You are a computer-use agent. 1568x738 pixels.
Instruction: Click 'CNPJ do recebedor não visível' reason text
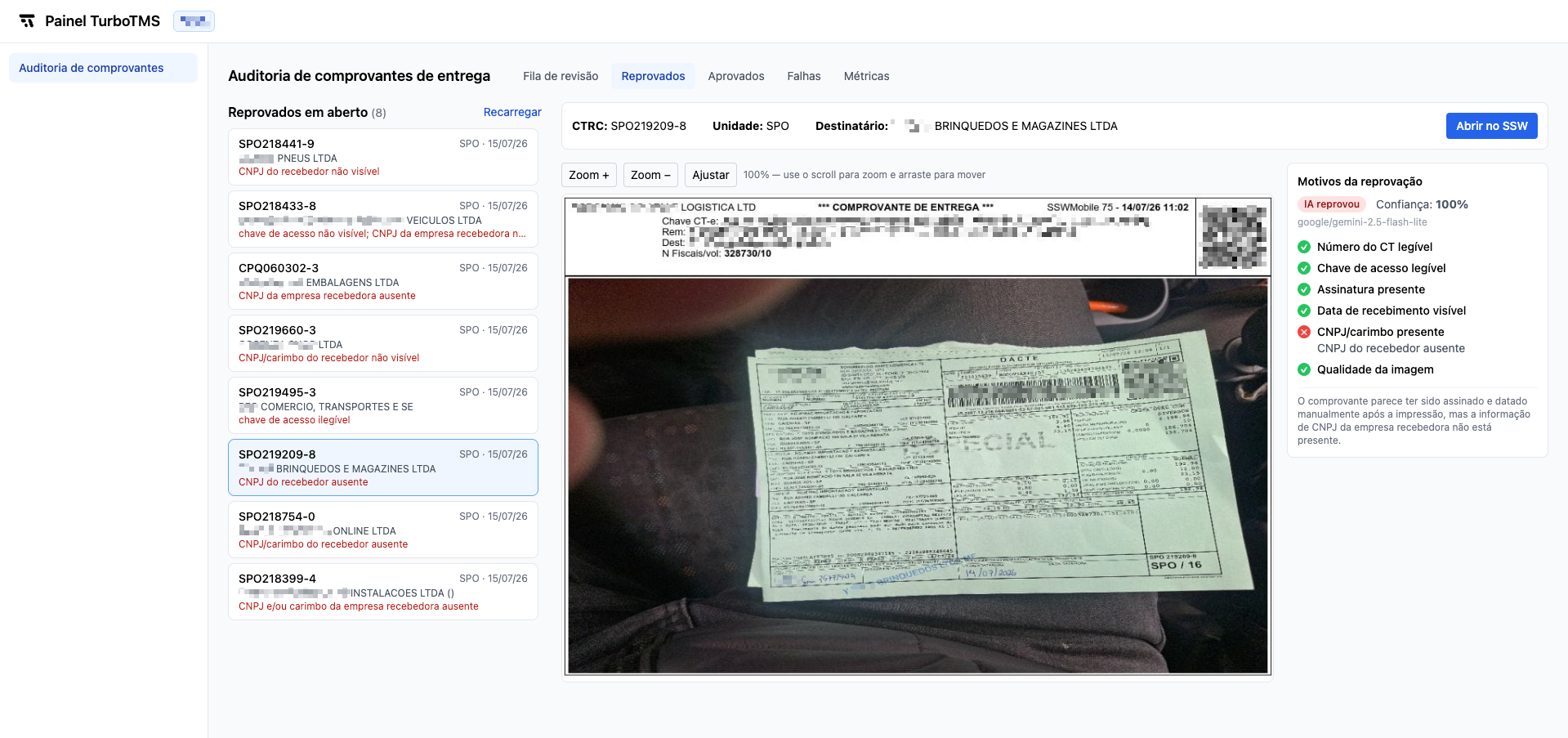point(309,172)
